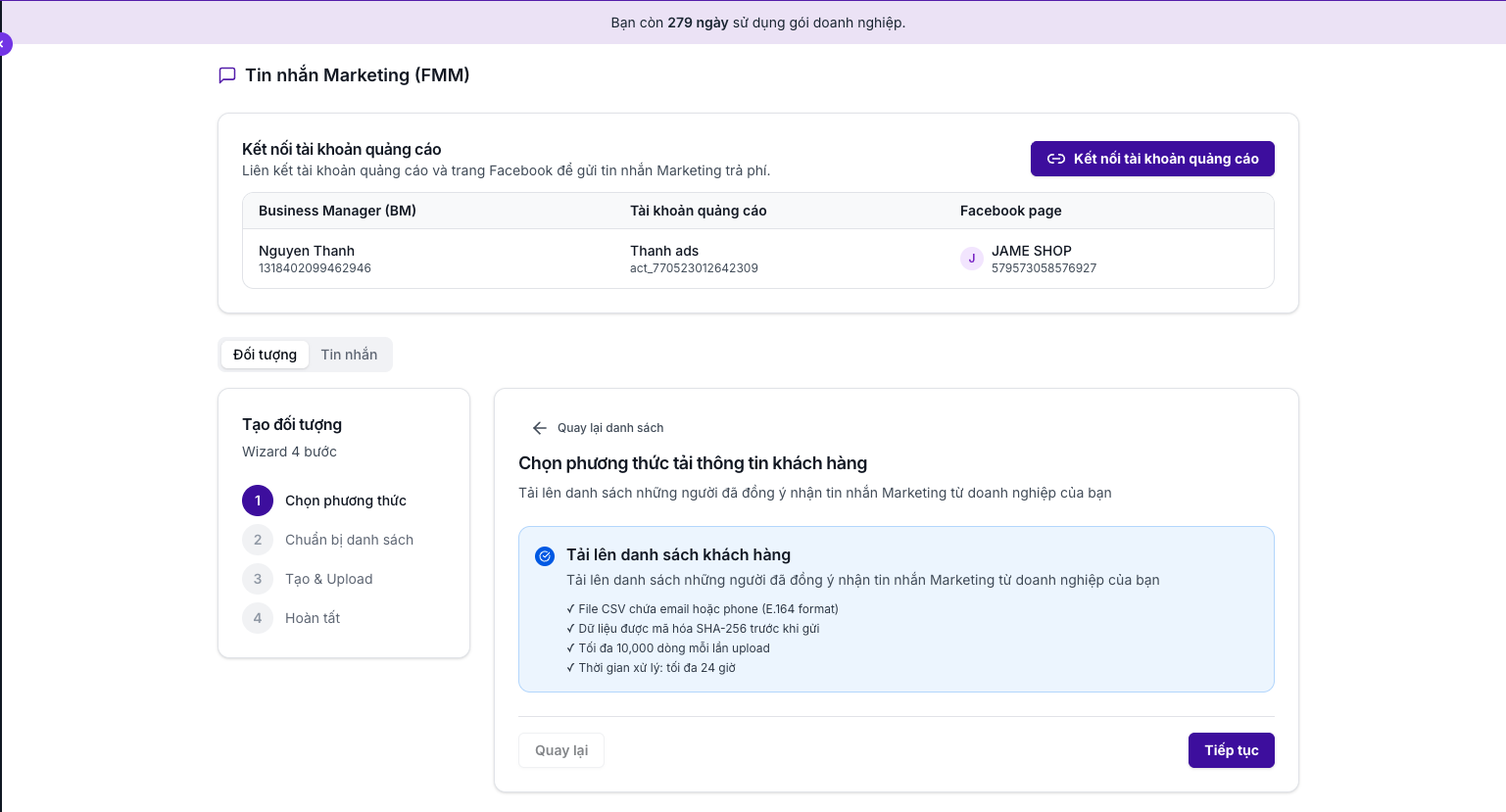
Task: Click the 279 ngày subscription banner
Action: point(757,23)
